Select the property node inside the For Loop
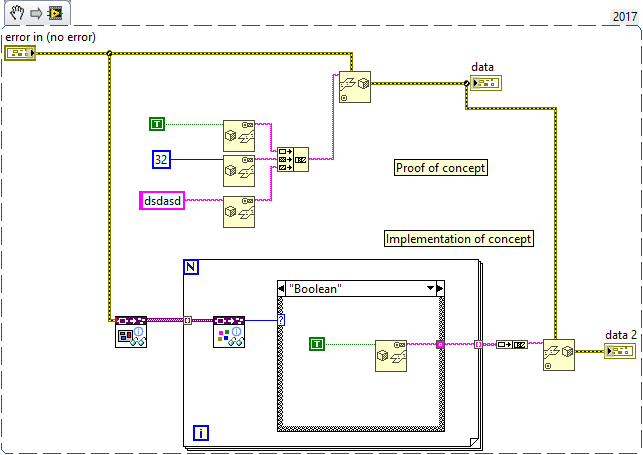The width and height of the screenshot is (643, 455). 229,332
